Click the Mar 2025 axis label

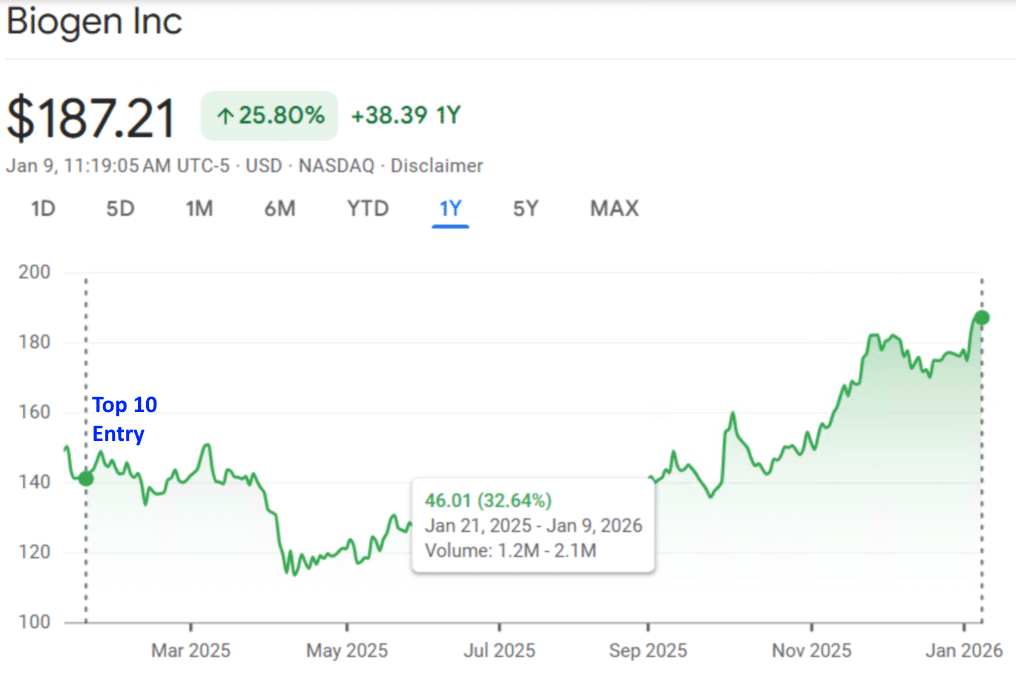tap(190, 651)
